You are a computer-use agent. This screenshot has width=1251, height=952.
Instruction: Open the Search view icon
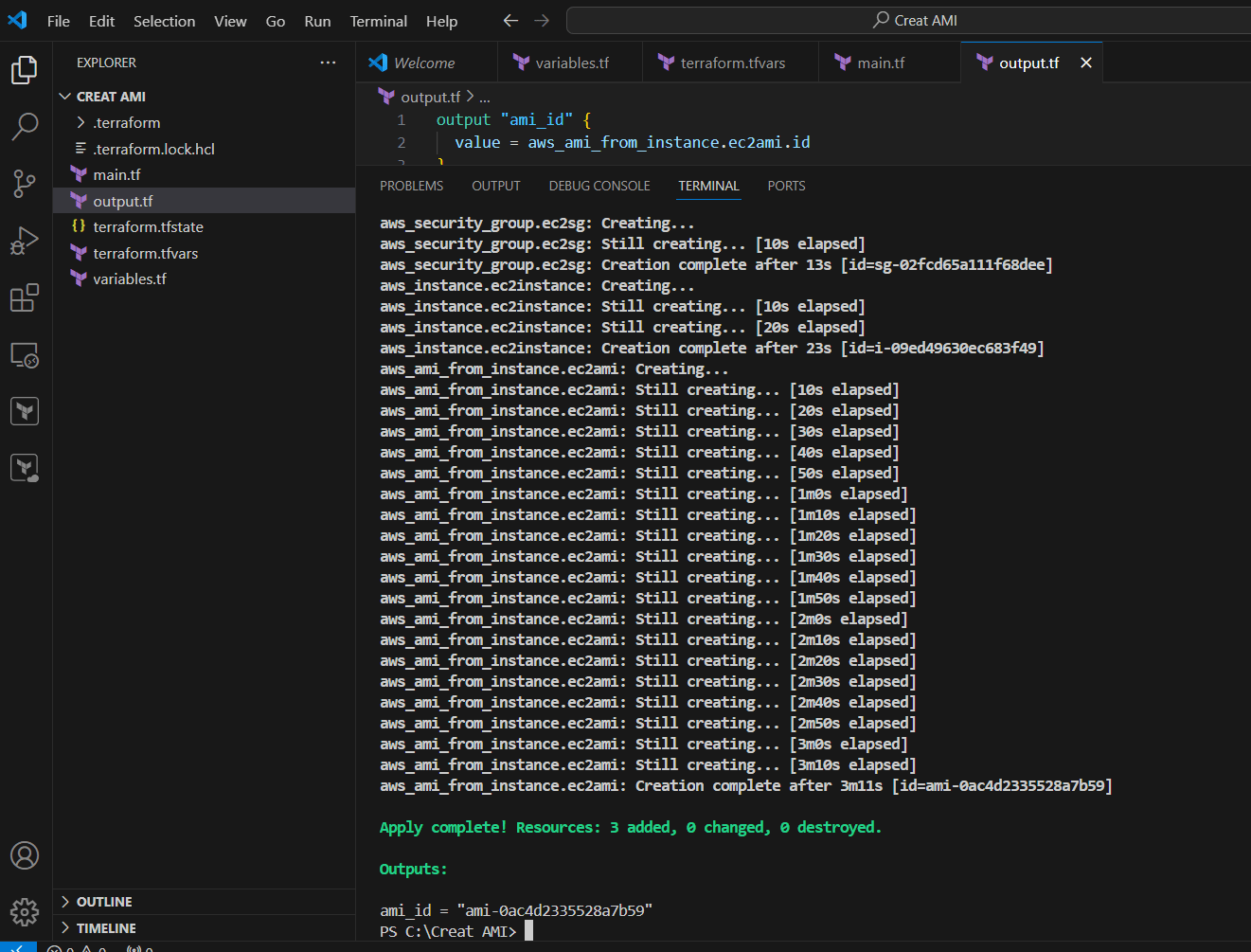(x=25, y=126)
